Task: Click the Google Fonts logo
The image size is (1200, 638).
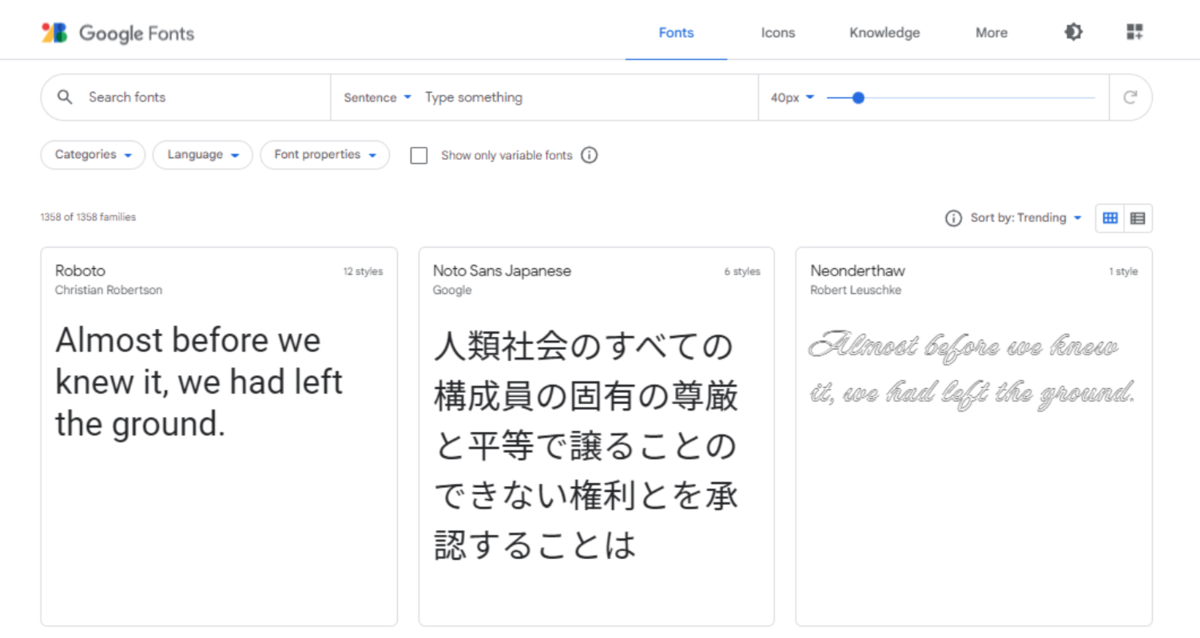Action: click(117, 33)
